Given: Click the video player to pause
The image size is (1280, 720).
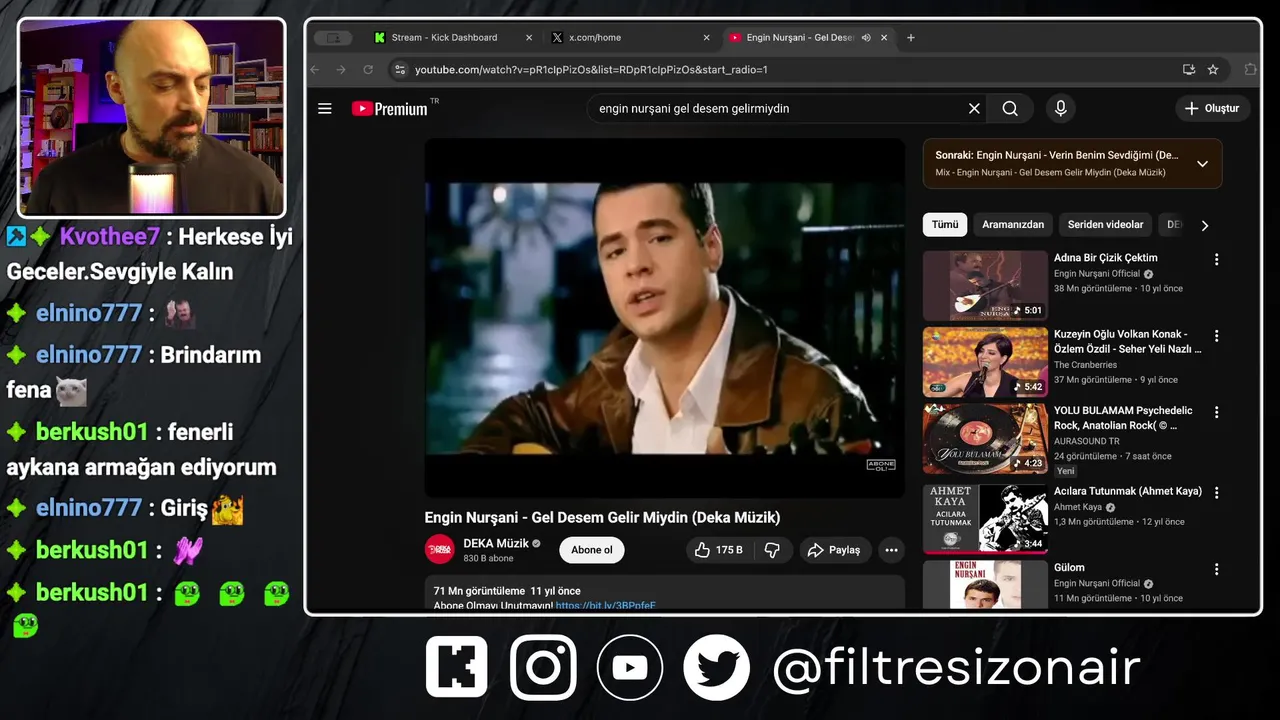Looking at the screenshot, I should coord(664,318).
